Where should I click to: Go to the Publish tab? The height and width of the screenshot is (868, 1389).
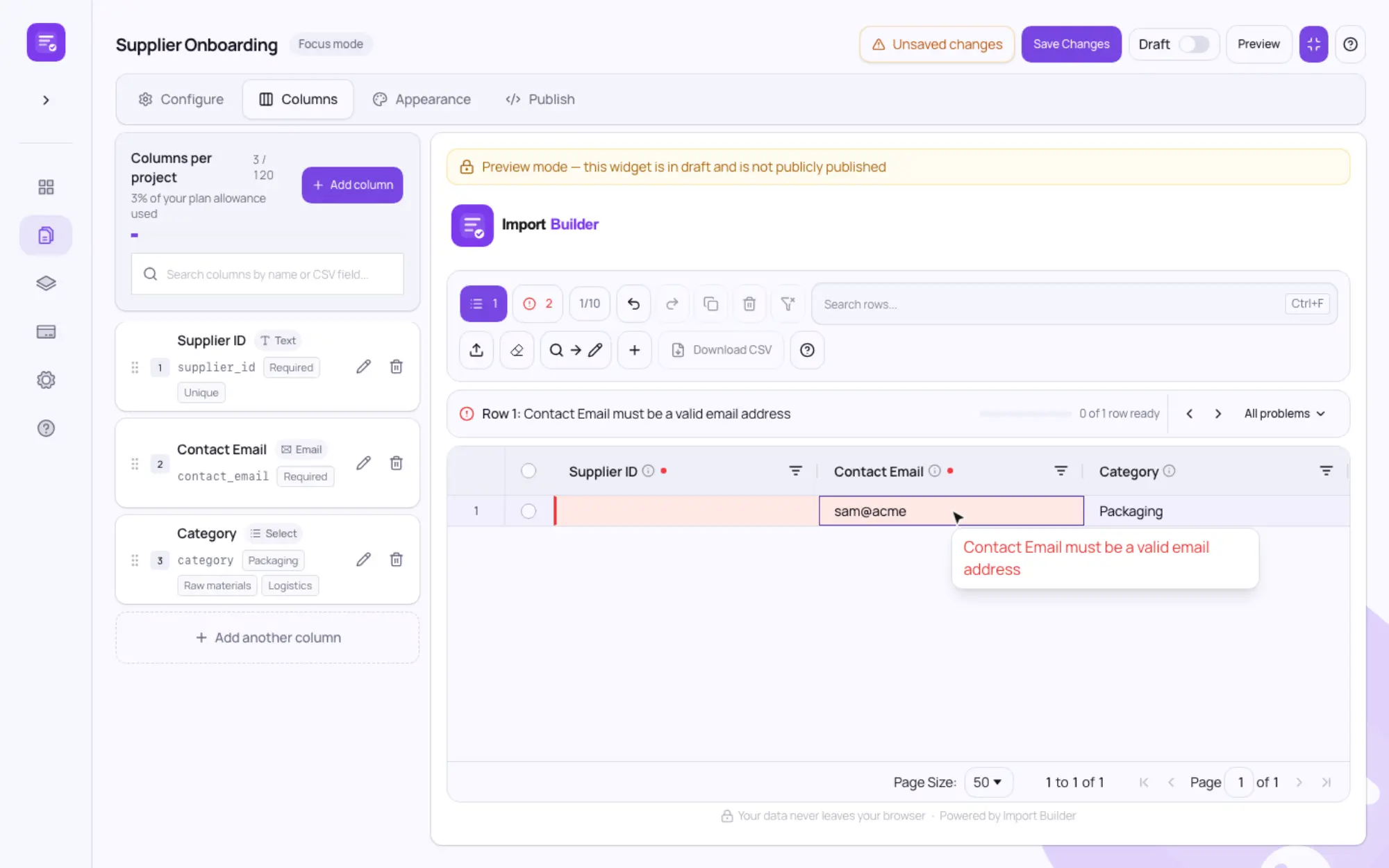coord(540,99)
